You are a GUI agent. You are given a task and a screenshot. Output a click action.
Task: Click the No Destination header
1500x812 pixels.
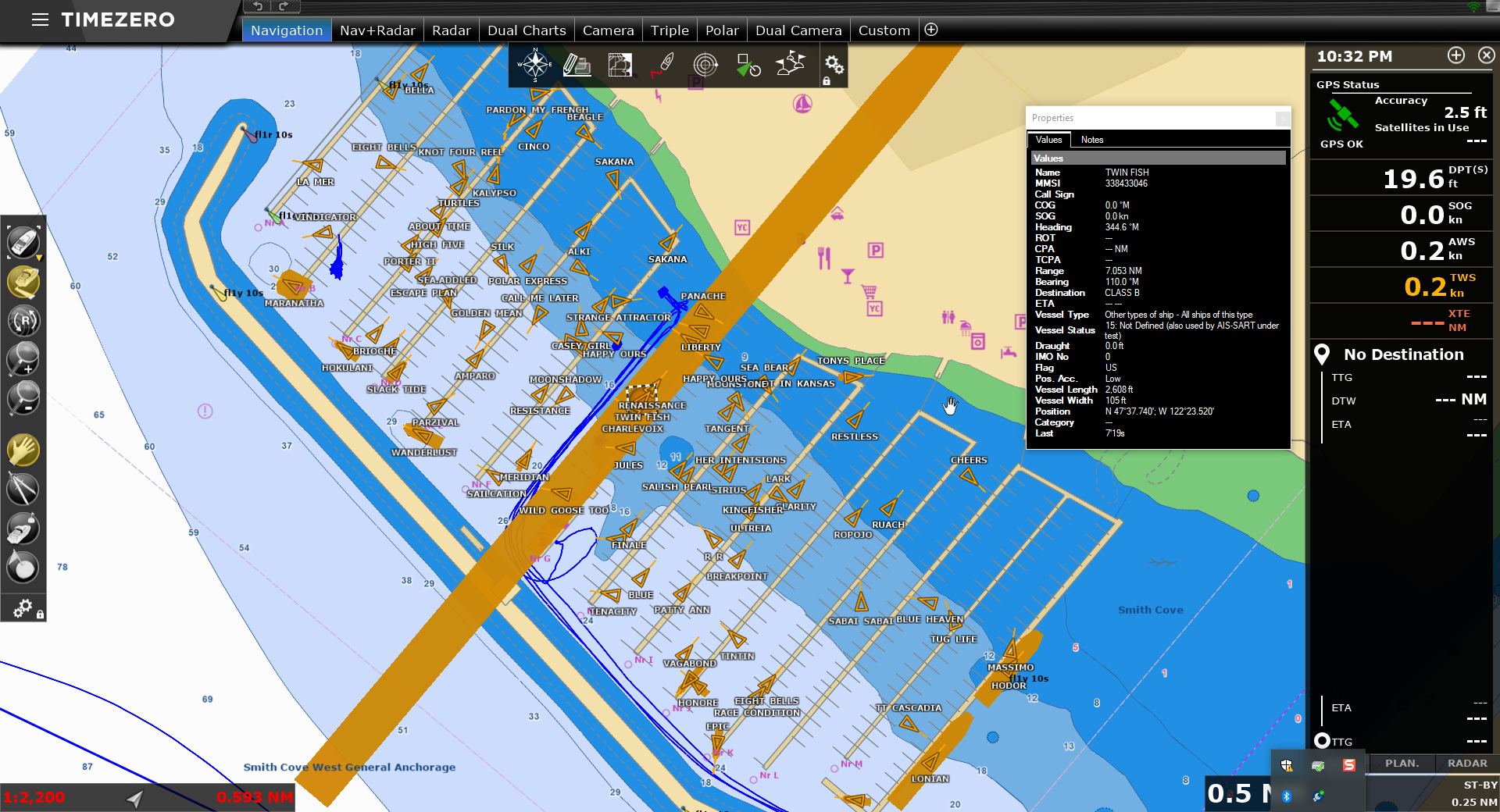[x=1403, y=354]
